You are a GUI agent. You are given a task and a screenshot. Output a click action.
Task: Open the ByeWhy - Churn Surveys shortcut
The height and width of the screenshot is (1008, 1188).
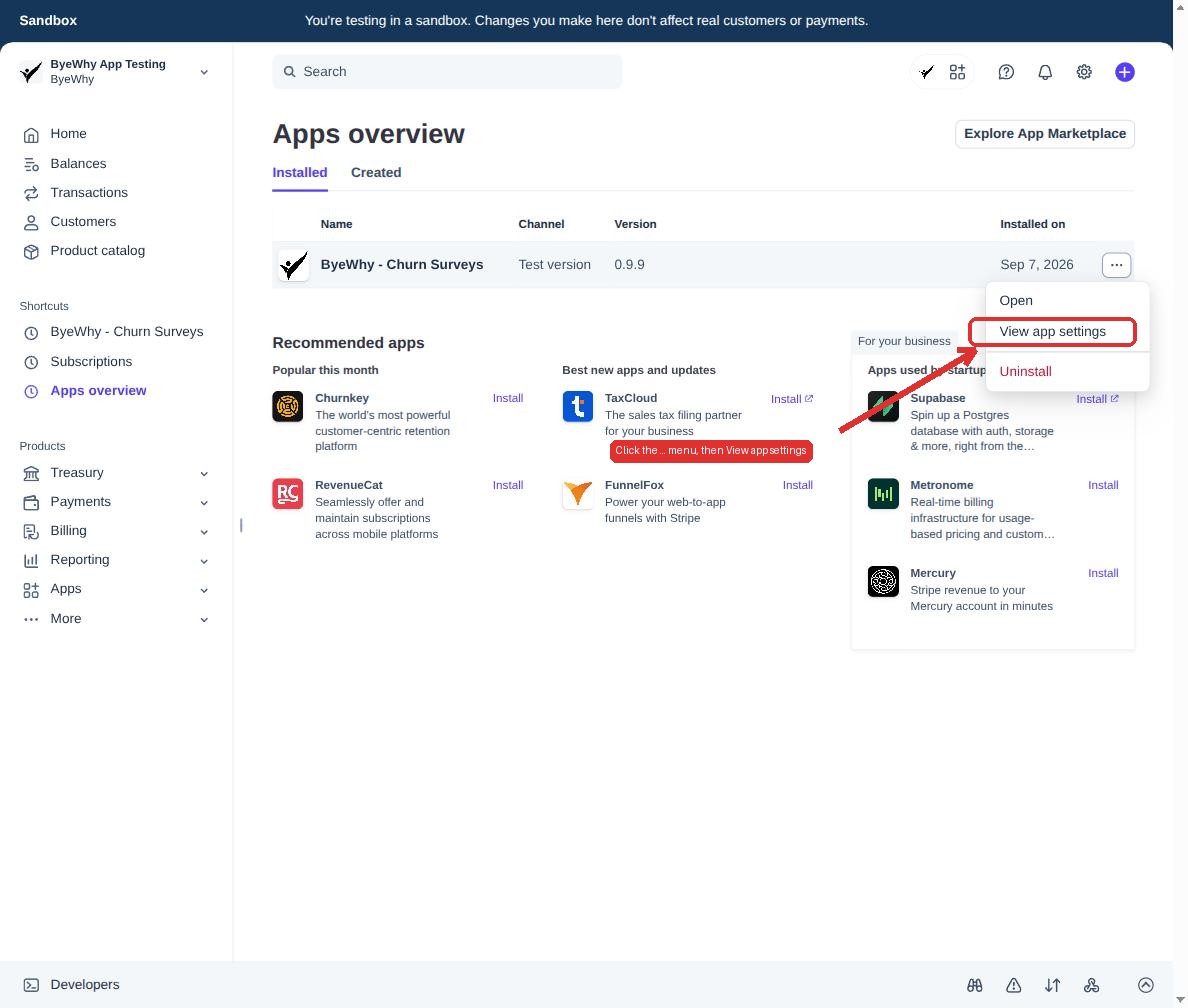point(127,332)
